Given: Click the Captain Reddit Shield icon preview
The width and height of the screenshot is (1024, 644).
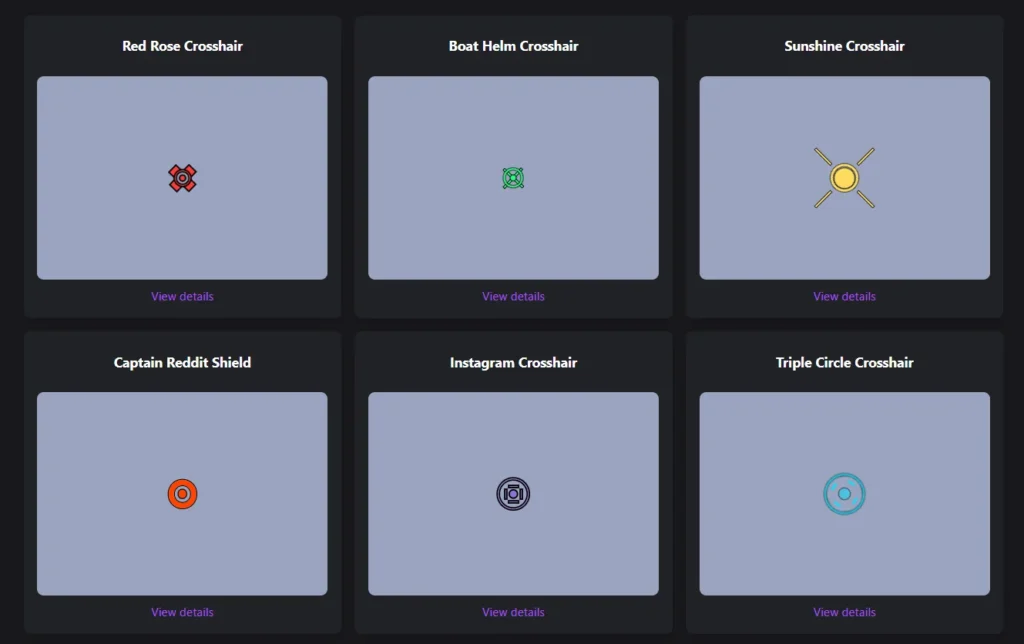Looking at the screenshot, I should 182,493.
